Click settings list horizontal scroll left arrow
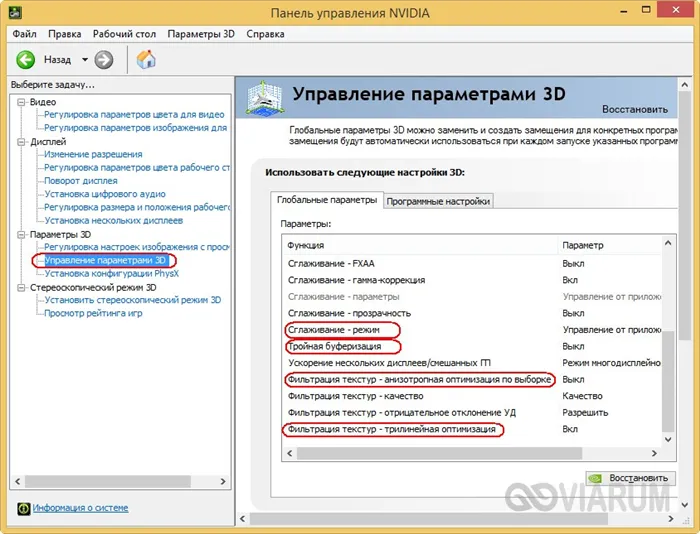The width and height of the screenshot is (700, 534). point(290,453)
